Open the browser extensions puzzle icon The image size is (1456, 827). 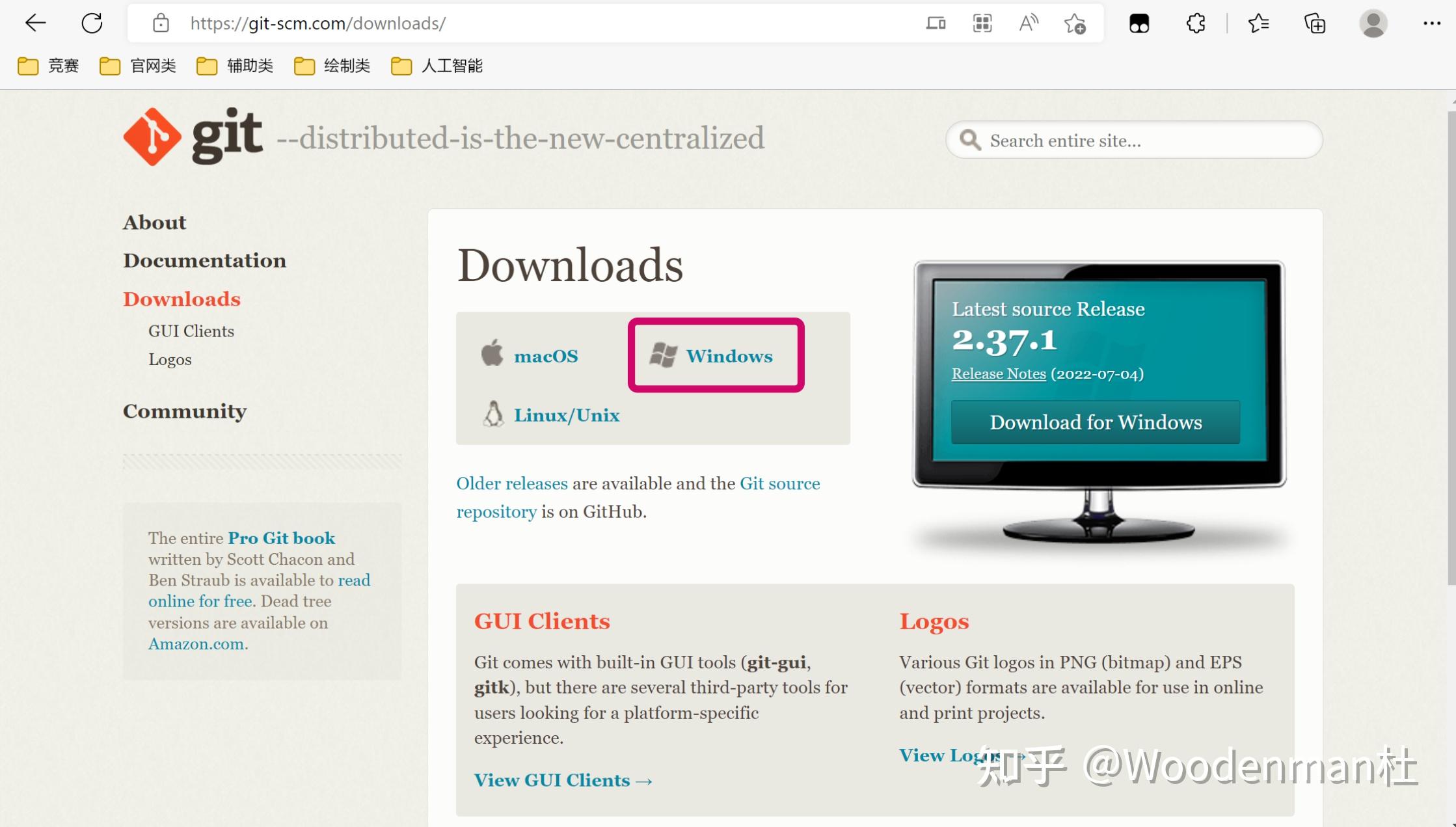pos(1195,24)
